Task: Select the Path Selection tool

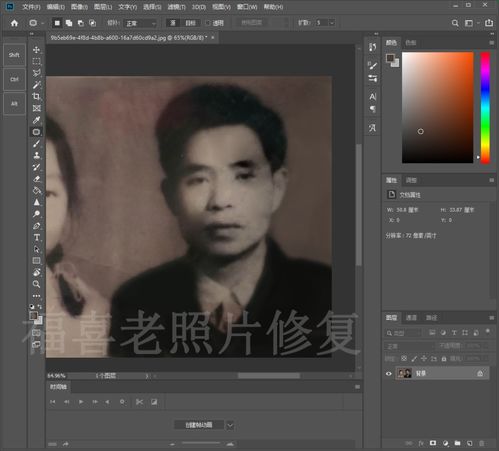Action: 37,249
